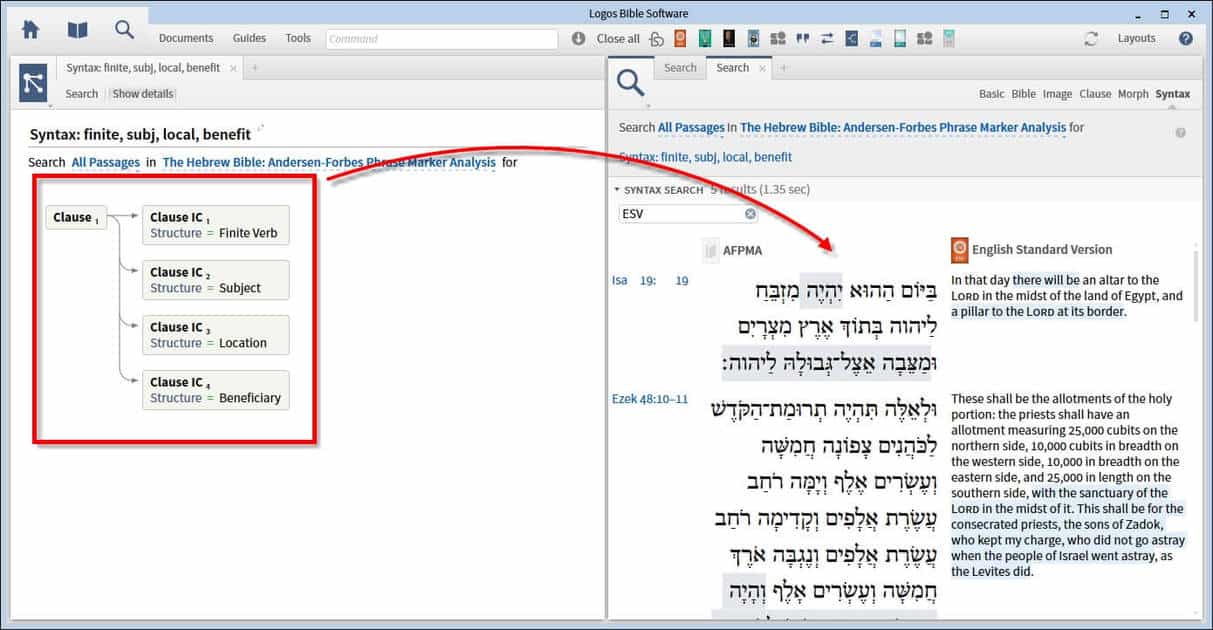Open the Help question mark icon
The width and height of the screenshot is (1213, 630).
[1186, 39]
